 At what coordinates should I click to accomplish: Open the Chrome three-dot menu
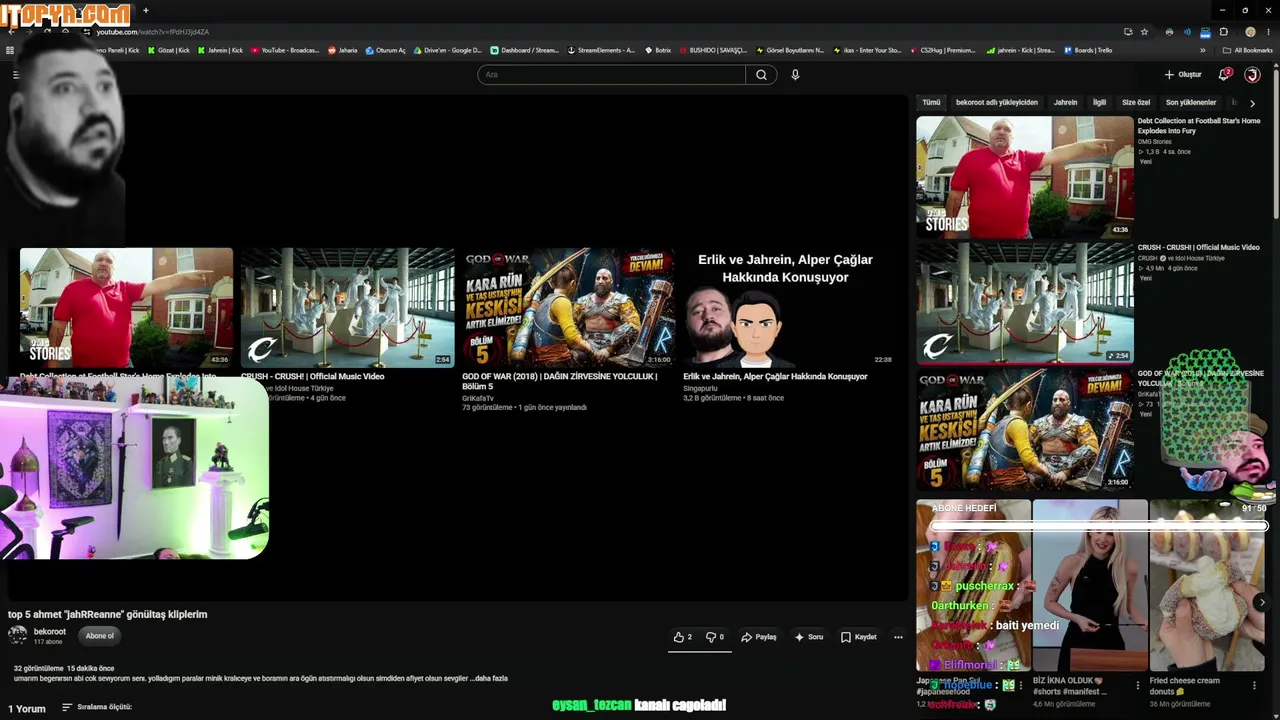(x=1268, y=32)
